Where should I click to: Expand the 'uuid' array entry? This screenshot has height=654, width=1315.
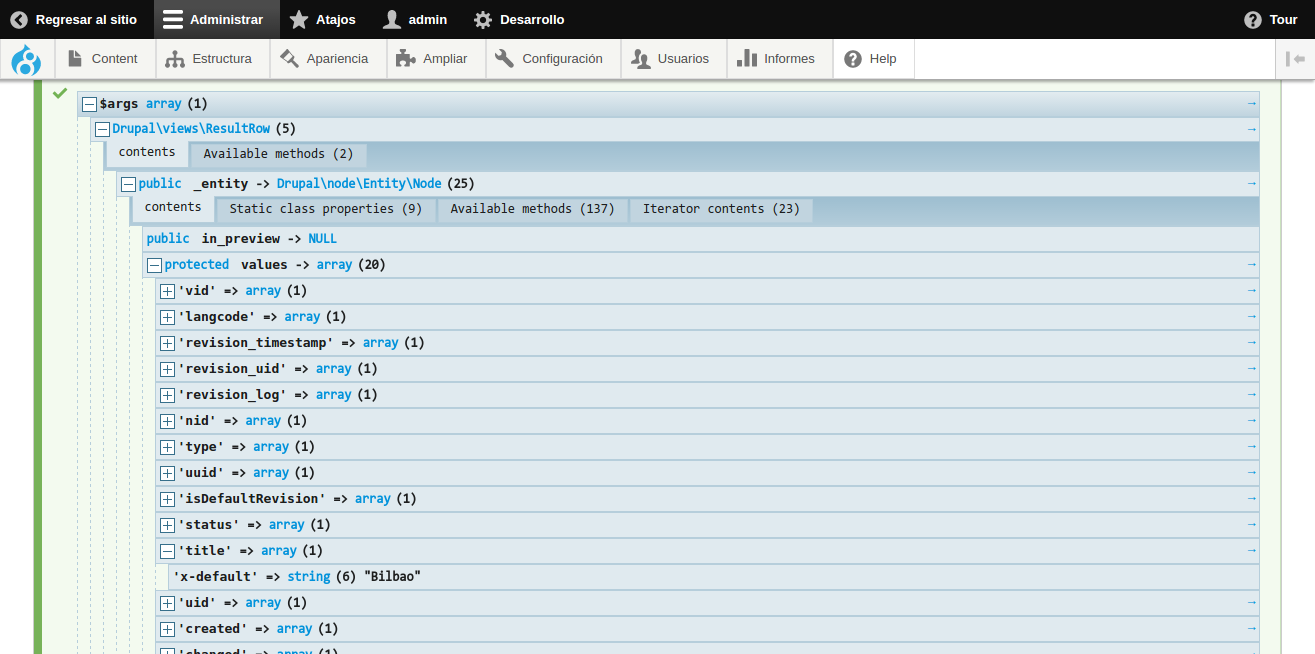[167, 473]
